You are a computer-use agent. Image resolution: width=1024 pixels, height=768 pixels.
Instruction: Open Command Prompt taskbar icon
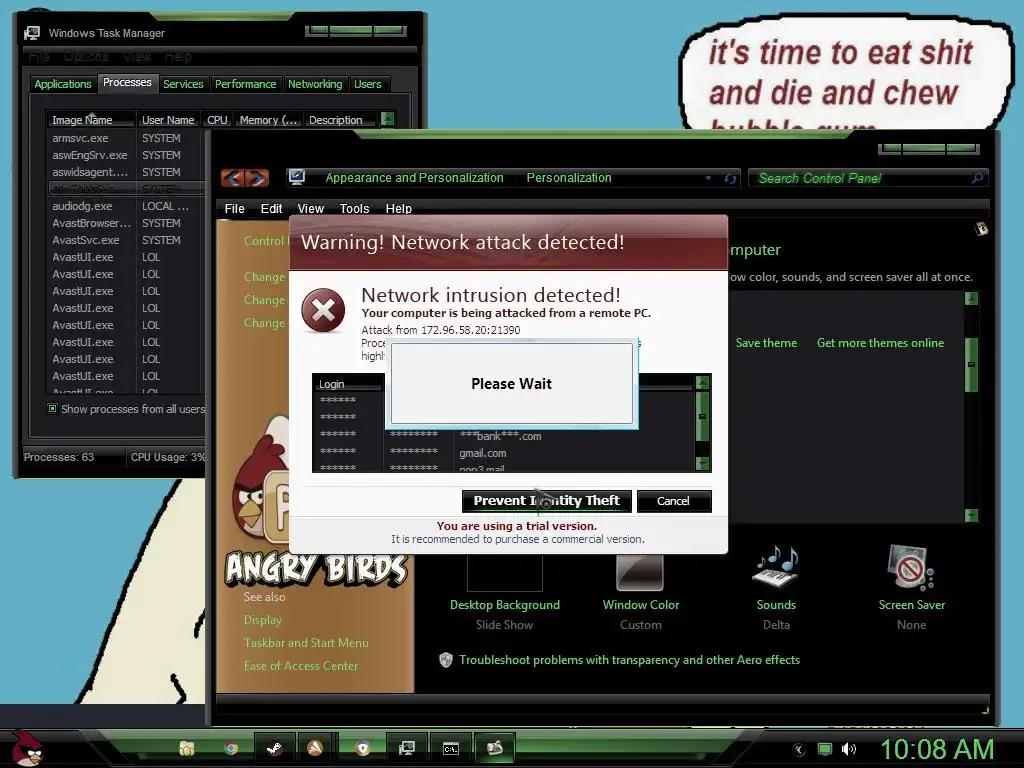pyautogui.click(x=451, y=748)
